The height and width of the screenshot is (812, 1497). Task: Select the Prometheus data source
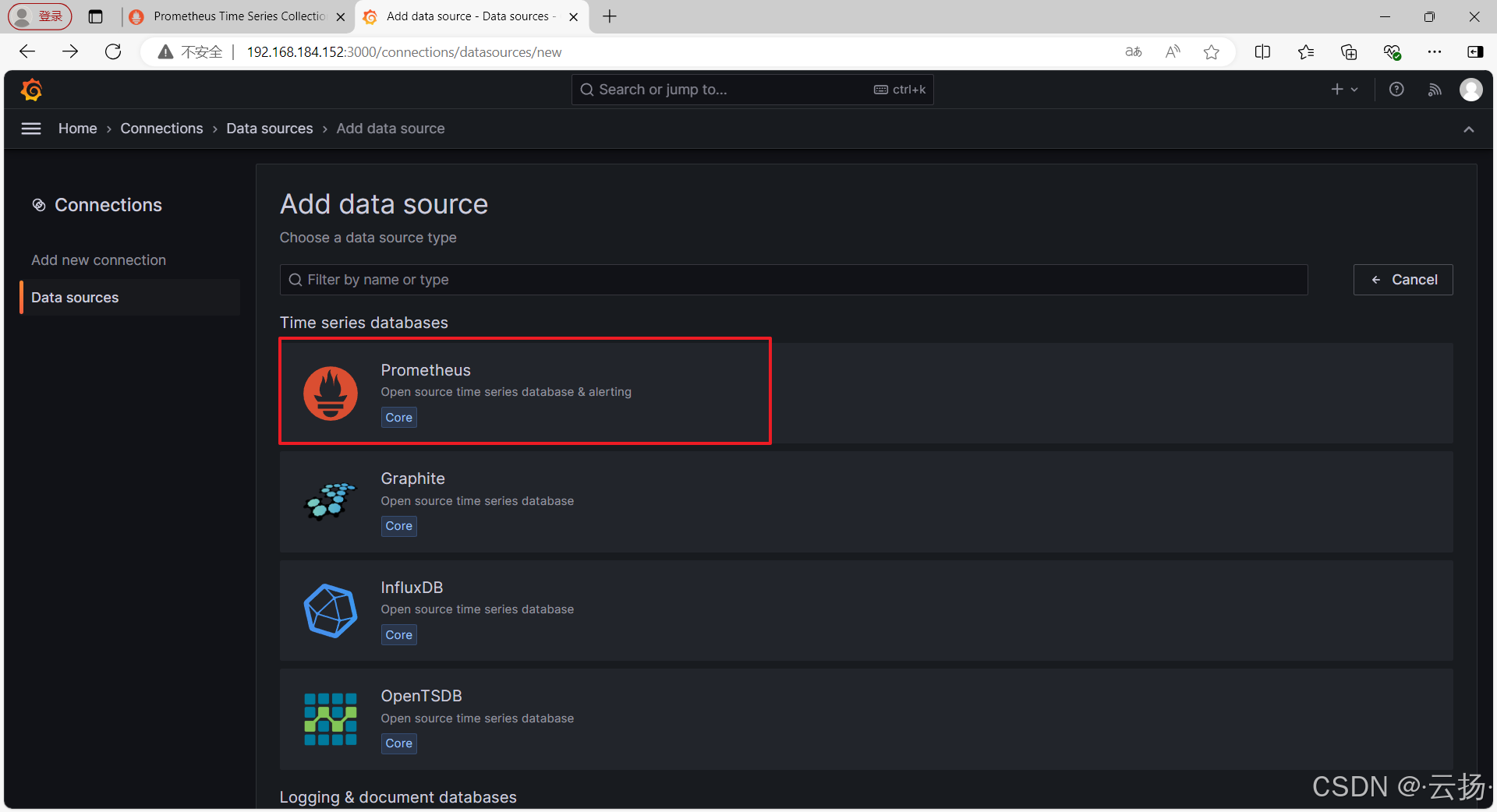tap(866, 394)
